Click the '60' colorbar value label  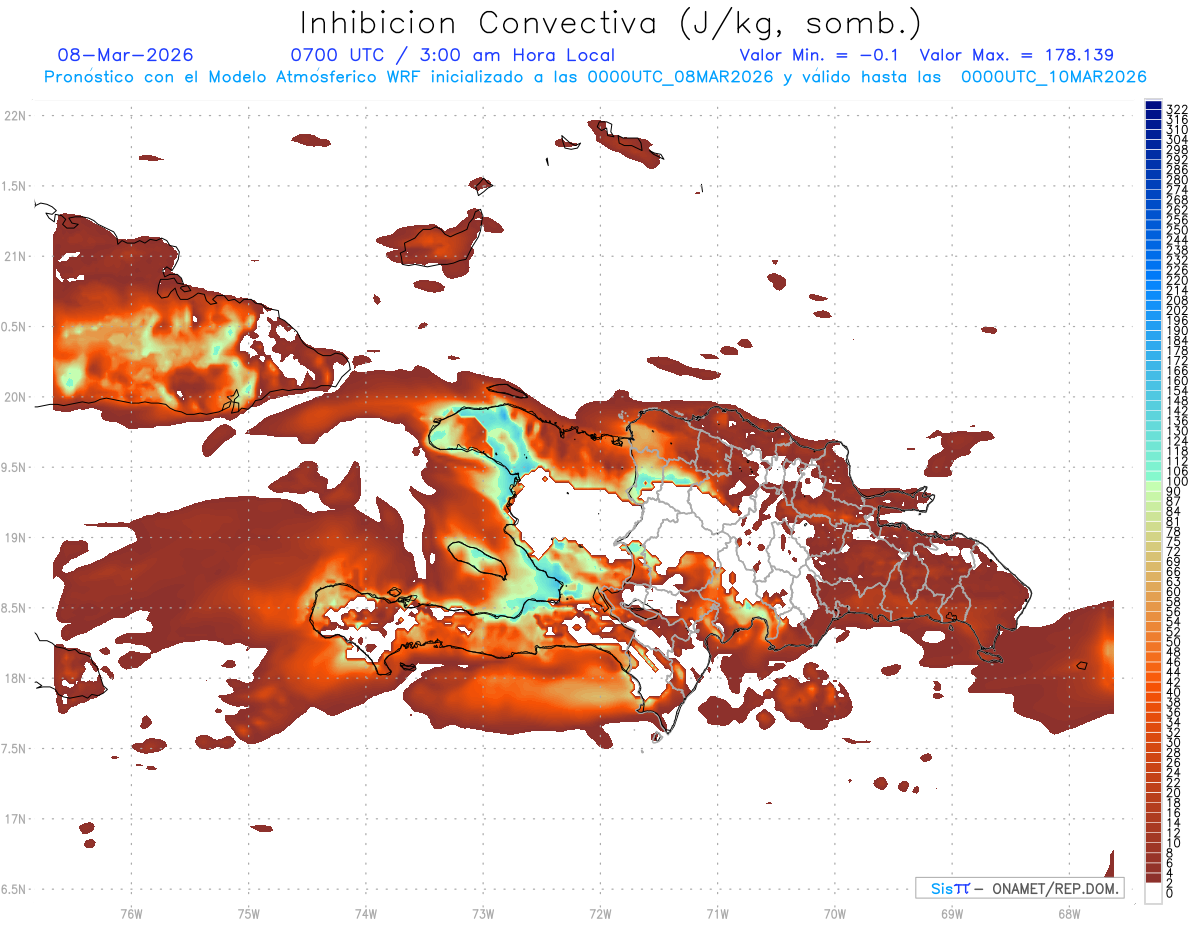click(1174, 591)
